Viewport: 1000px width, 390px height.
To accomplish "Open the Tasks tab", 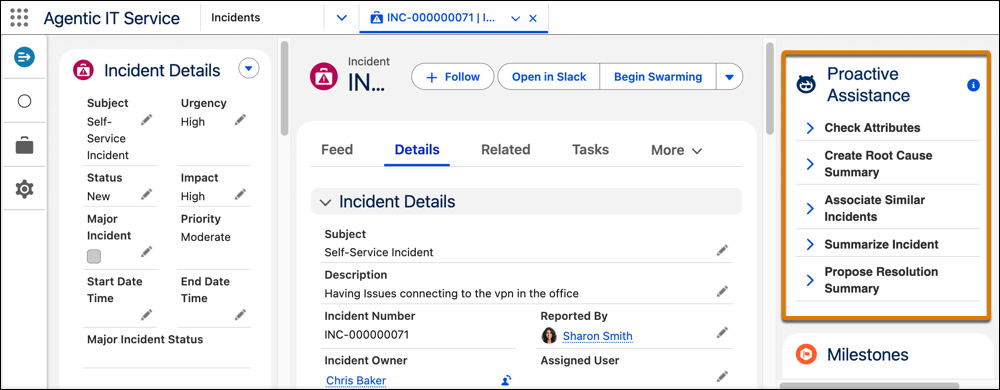I will [x=591, y=150].
